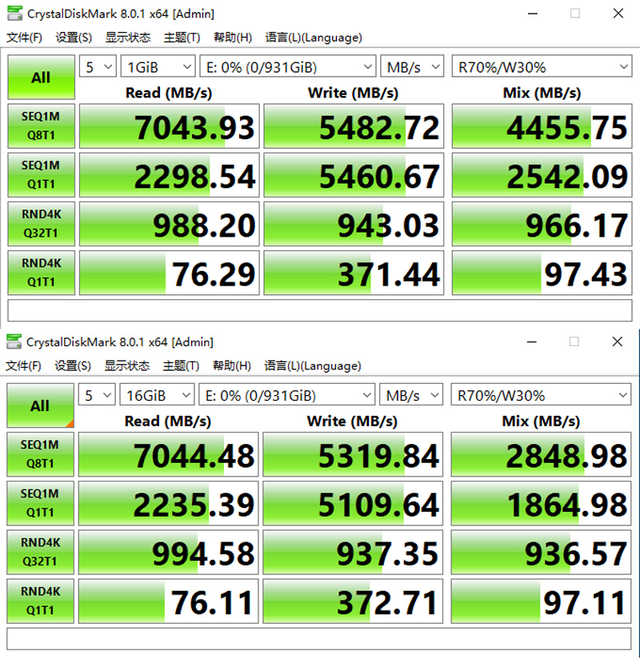Minimize the bottom CrystalDiskMark window
Screen dimensions: 640x667
[x=532, y=342]
